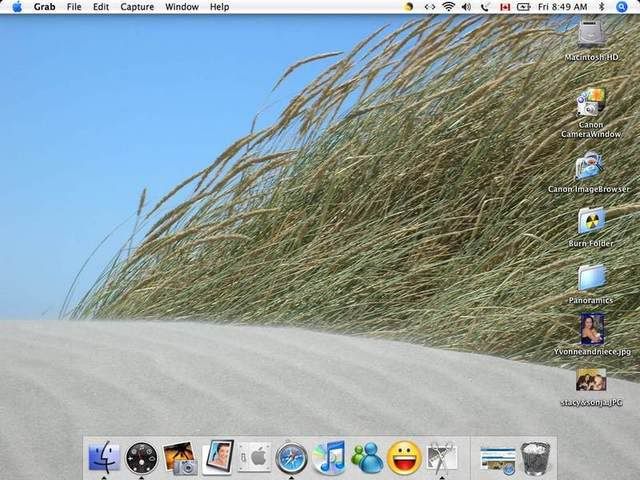
Task: Launch Yahoo Messenger smiley icon
Action: (x=403, y=457)
